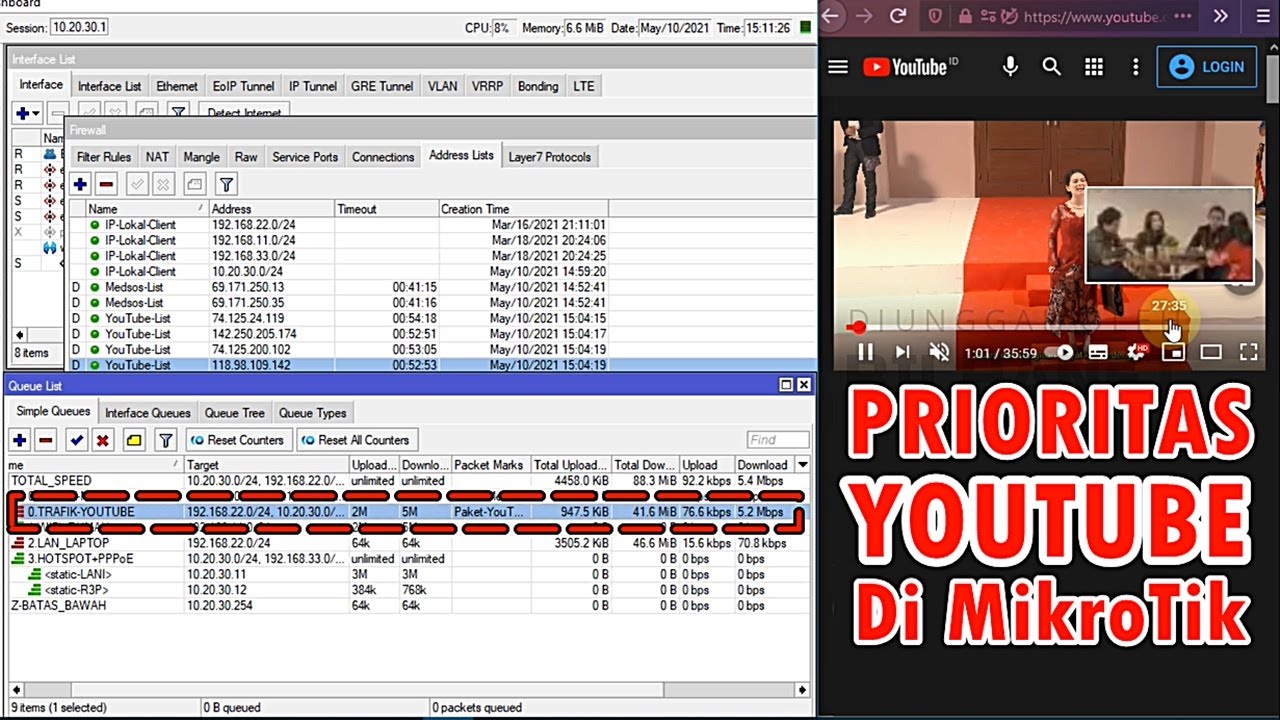Select the static-LANI queue entry
The width and height of the screenshot is (1280, 720).
tap(408, 574)
